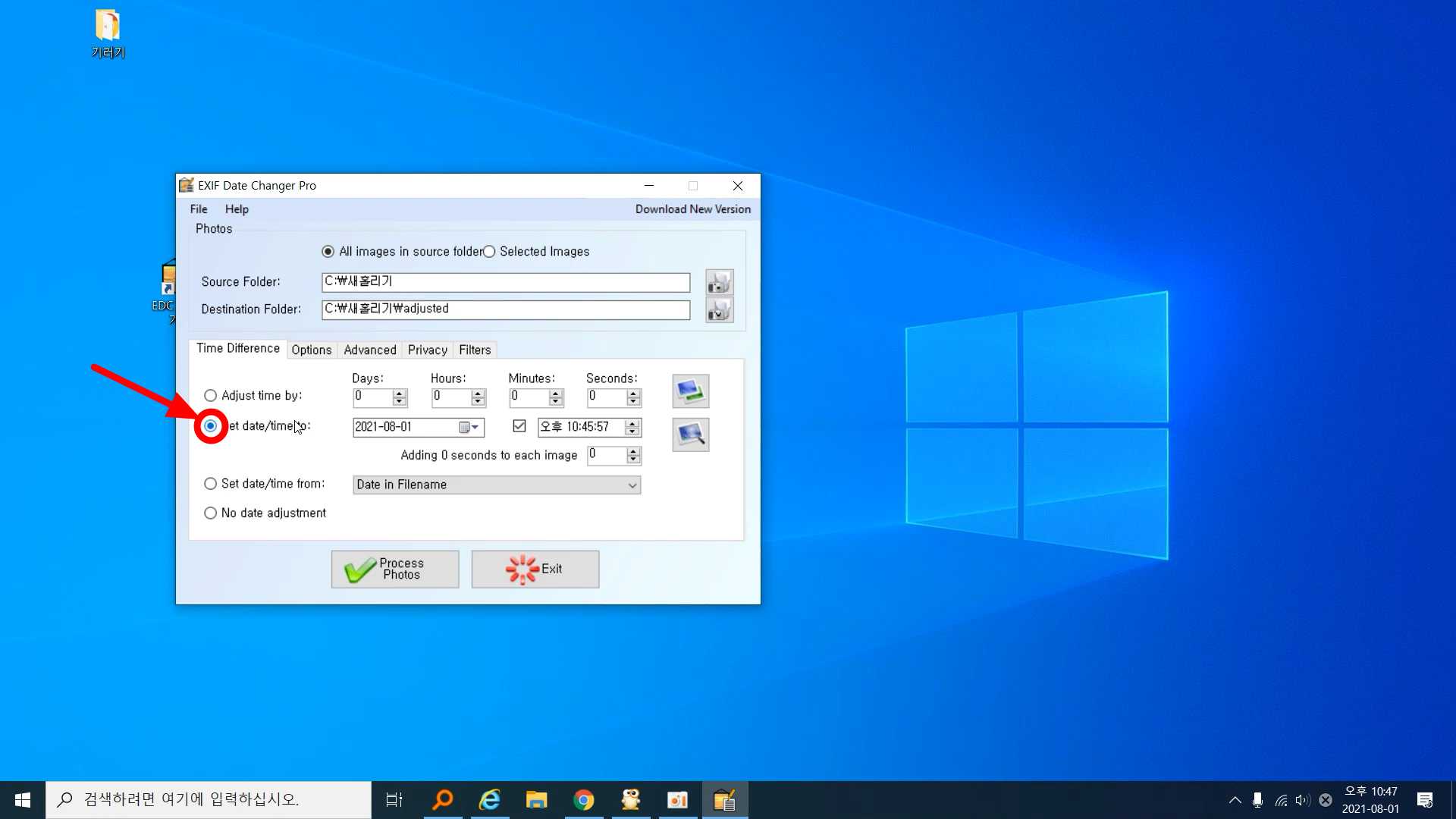Open the desktop folder icon at top left
Image resolution: width=1456 pixels, height=819 pixels.
[x=108, y=27]
